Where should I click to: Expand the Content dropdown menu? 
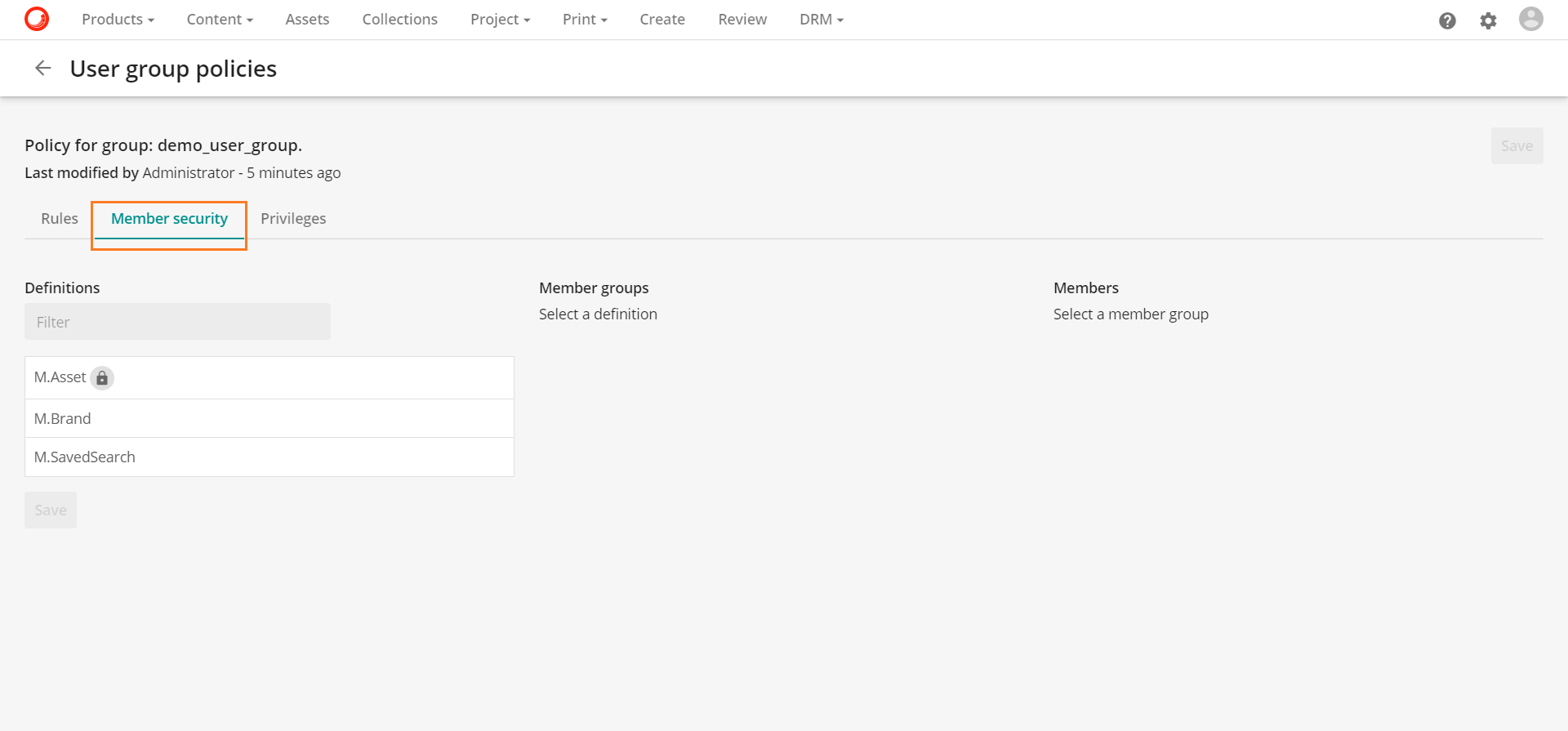[x=219, y=20]
